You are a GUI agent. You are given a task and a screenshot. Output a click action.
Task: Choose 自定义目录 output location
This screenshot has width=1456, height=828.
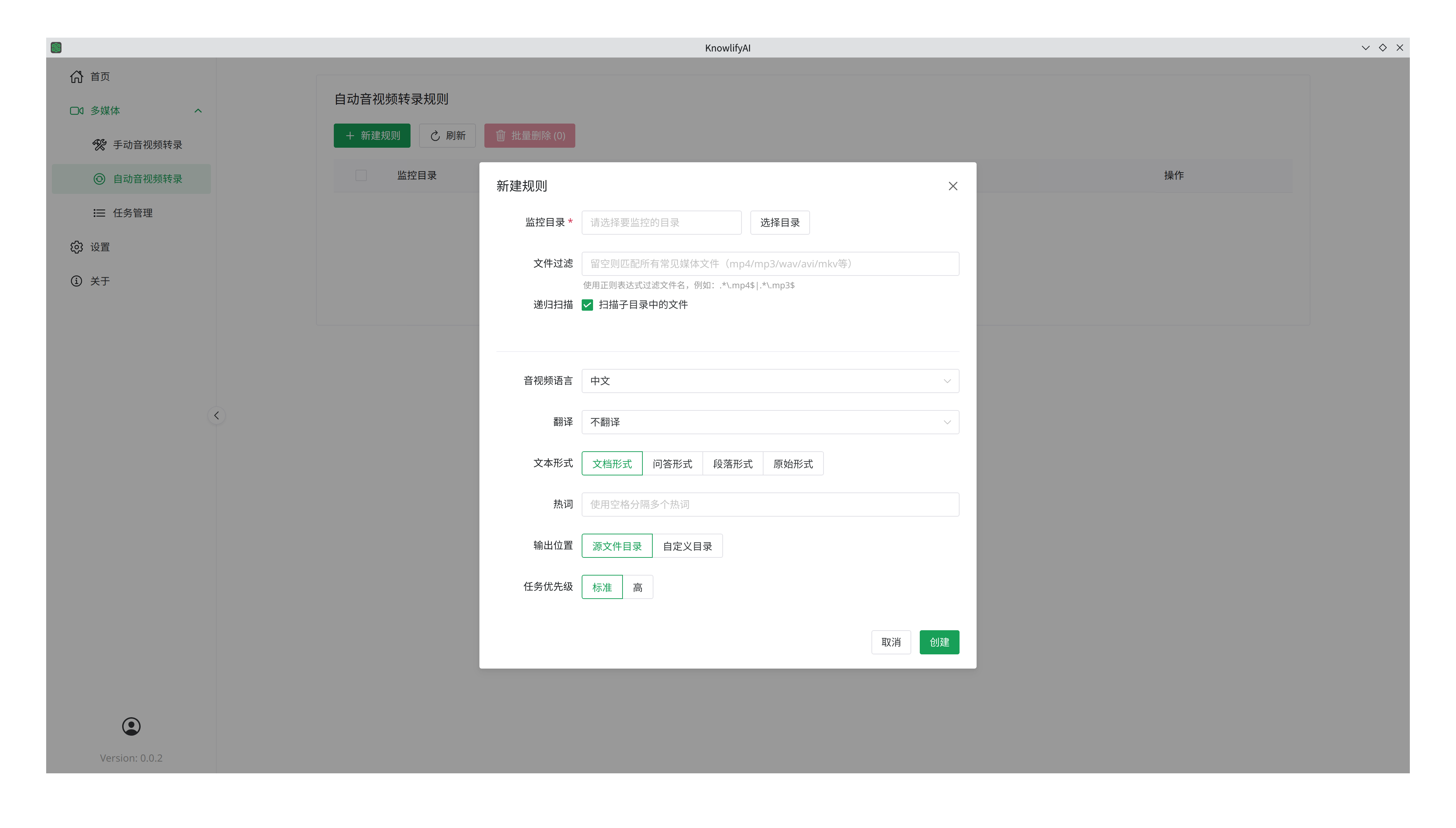point(687,546)
